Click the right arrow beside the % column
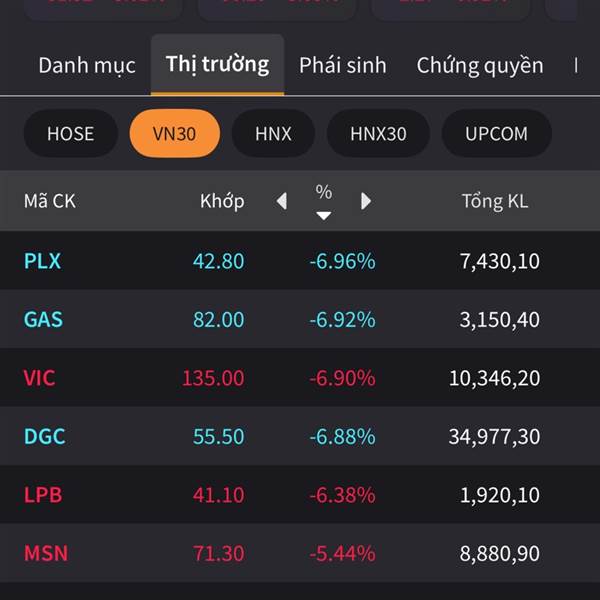The height and width of the screenshot is (600, 600). 366,201
